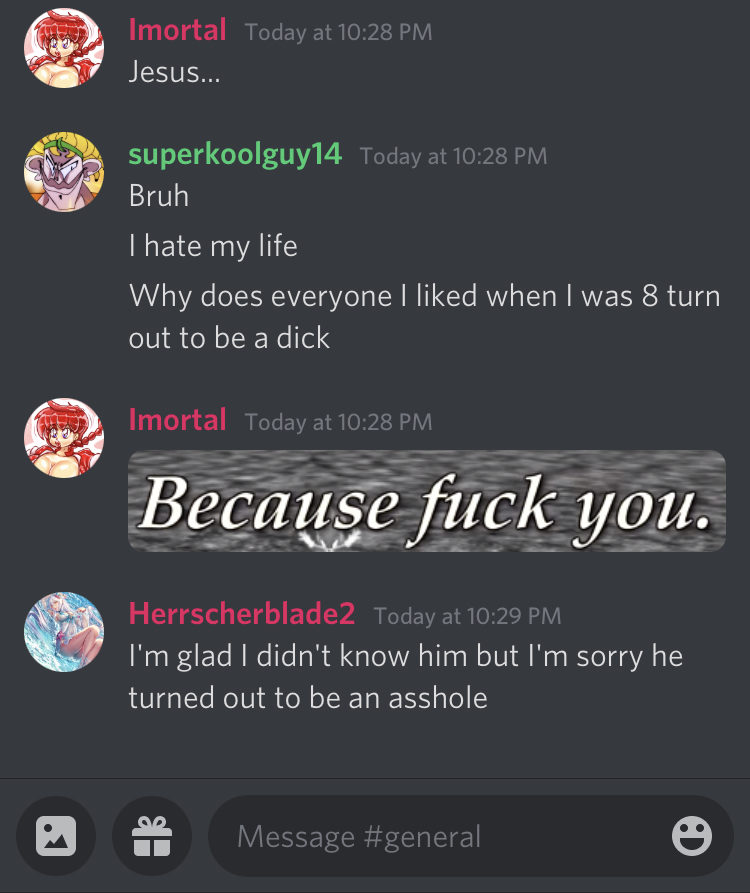Open the image upload button
Viewport: 750px width, 893px height.
[56, 835]
